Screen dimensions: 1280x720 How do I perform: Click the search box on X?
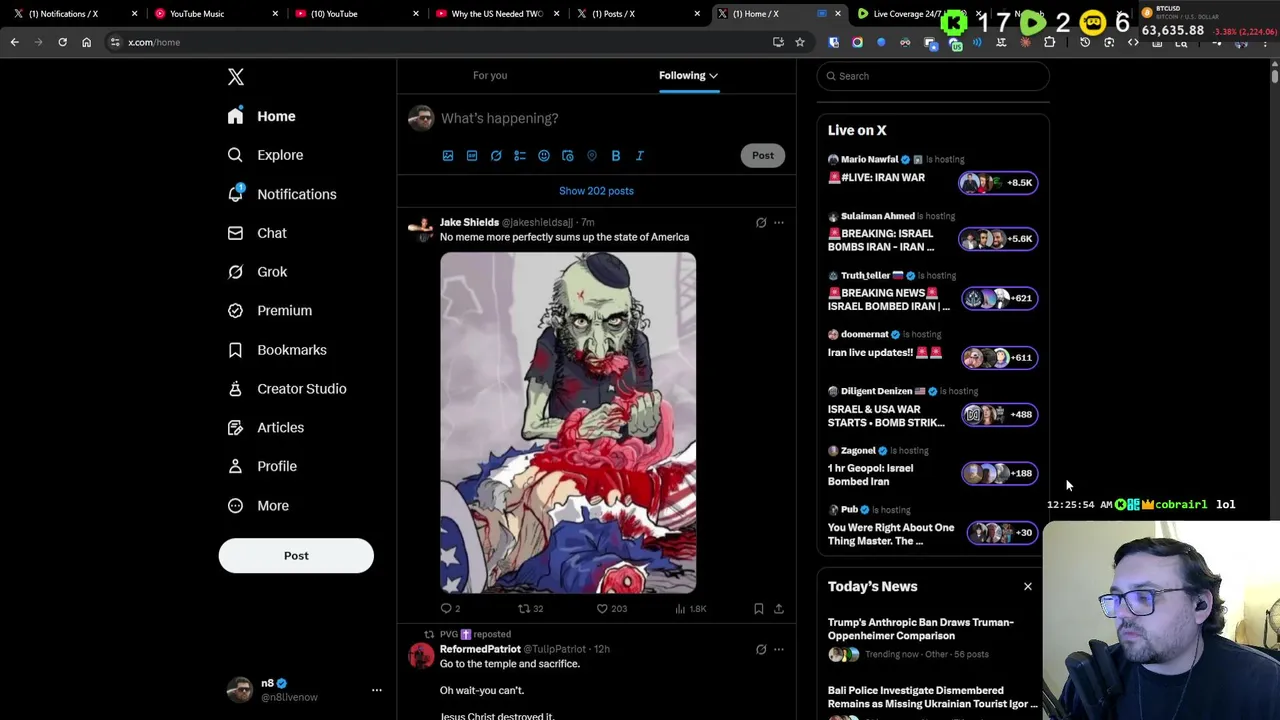933,76
